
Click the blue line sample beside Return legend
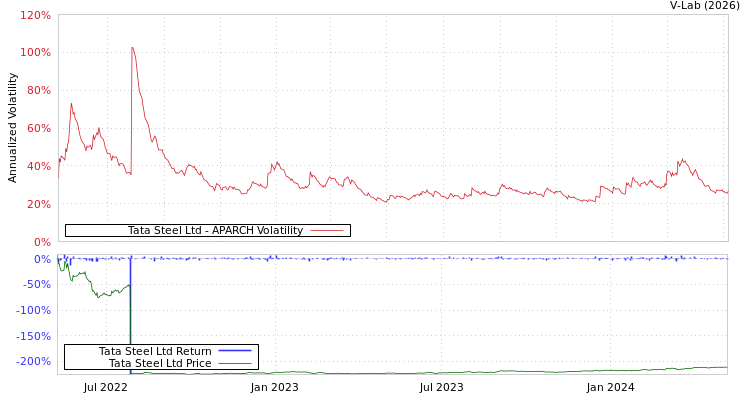point(234,351)
